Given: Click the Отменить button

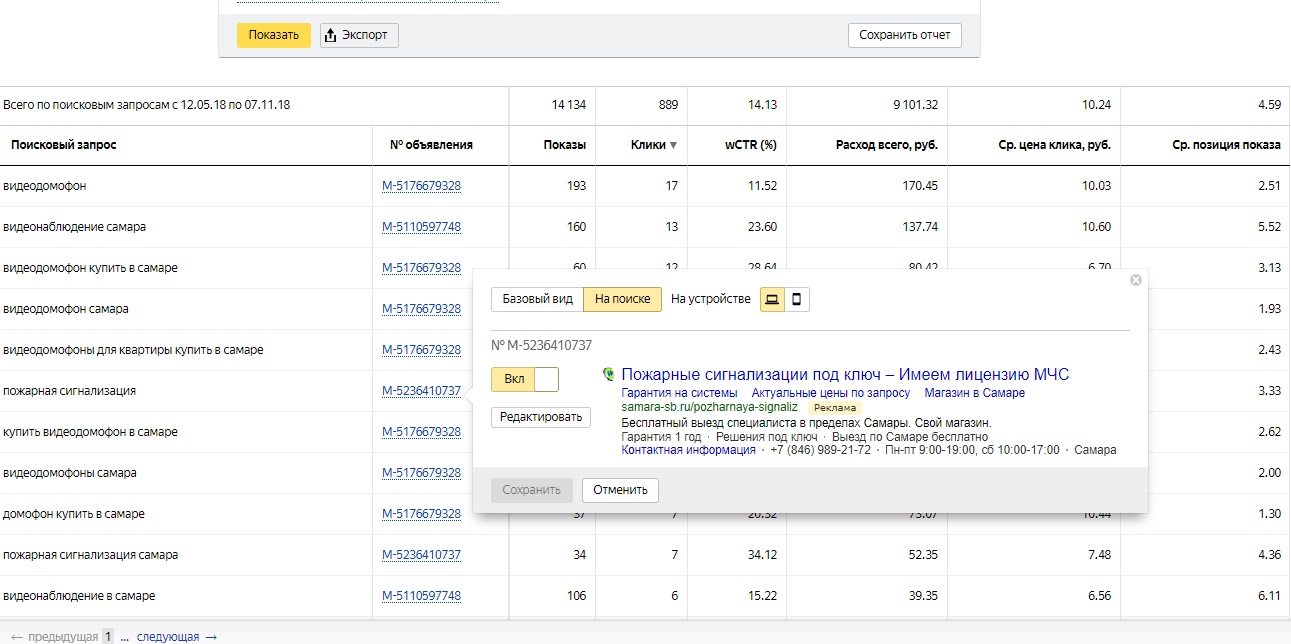Looking at the screenshot, I should coord(620,490).
